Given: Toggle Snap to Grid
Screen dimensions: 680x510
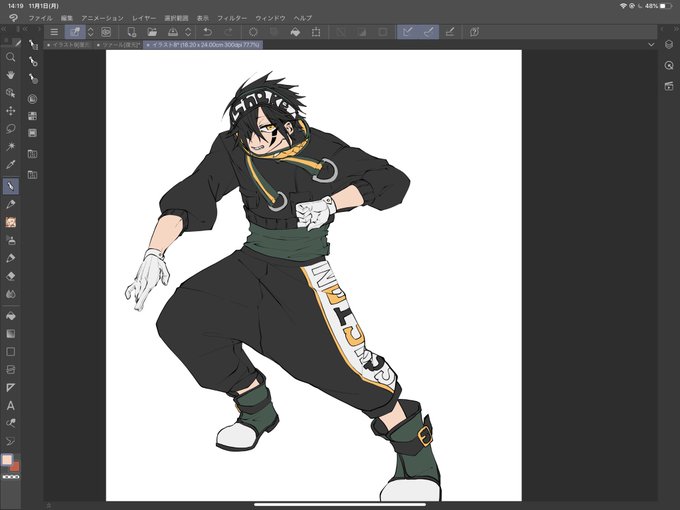Looking at the screenshot, I should coord(450,32).
